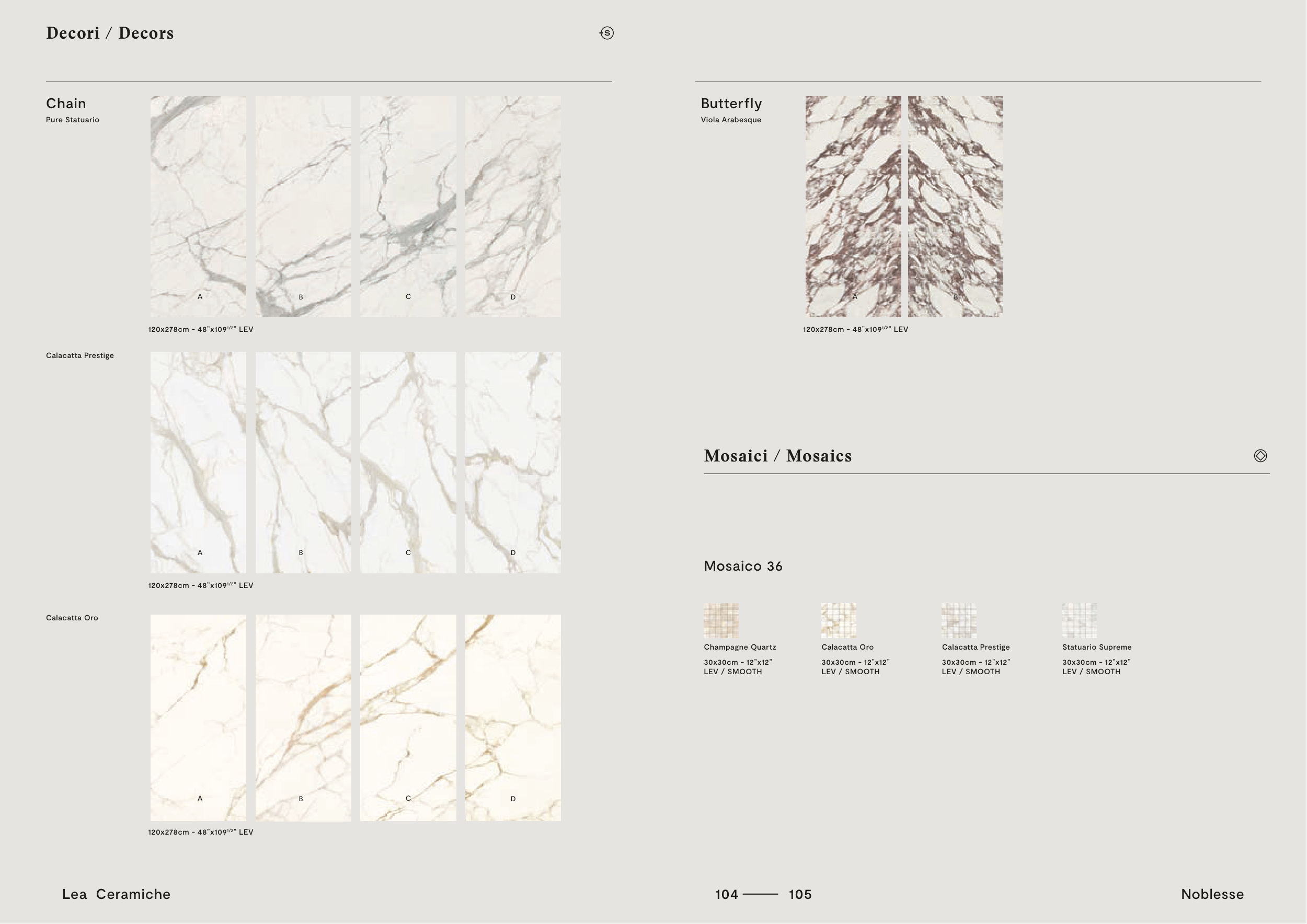Select the Champagne Quartz mosaic swatch
The height and width of the screenshot is (924, 1307).
tap(721, 621)
